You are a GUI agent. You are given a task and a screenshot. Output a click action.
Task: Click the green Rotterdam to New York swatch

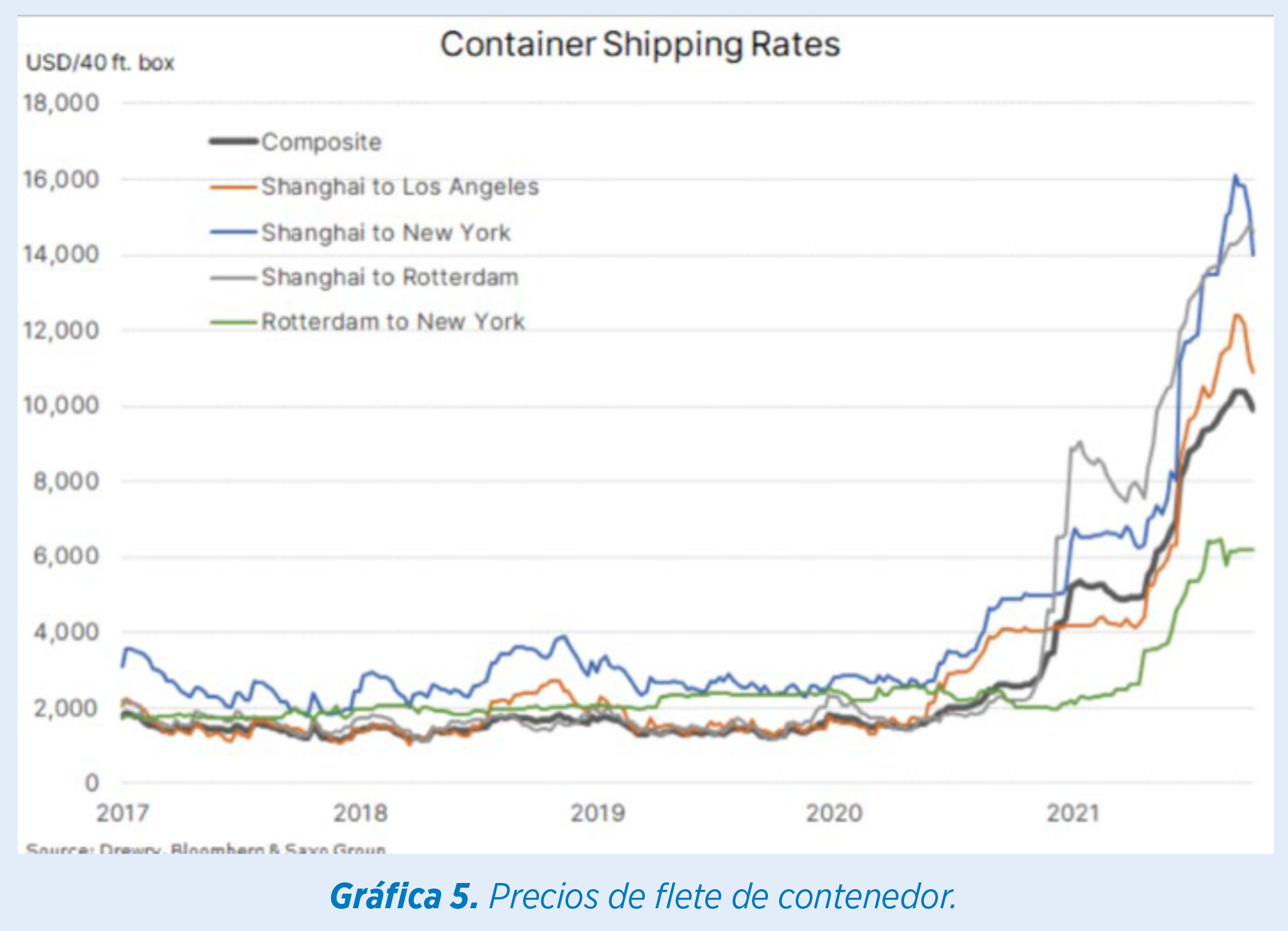(x=234, y=322)
